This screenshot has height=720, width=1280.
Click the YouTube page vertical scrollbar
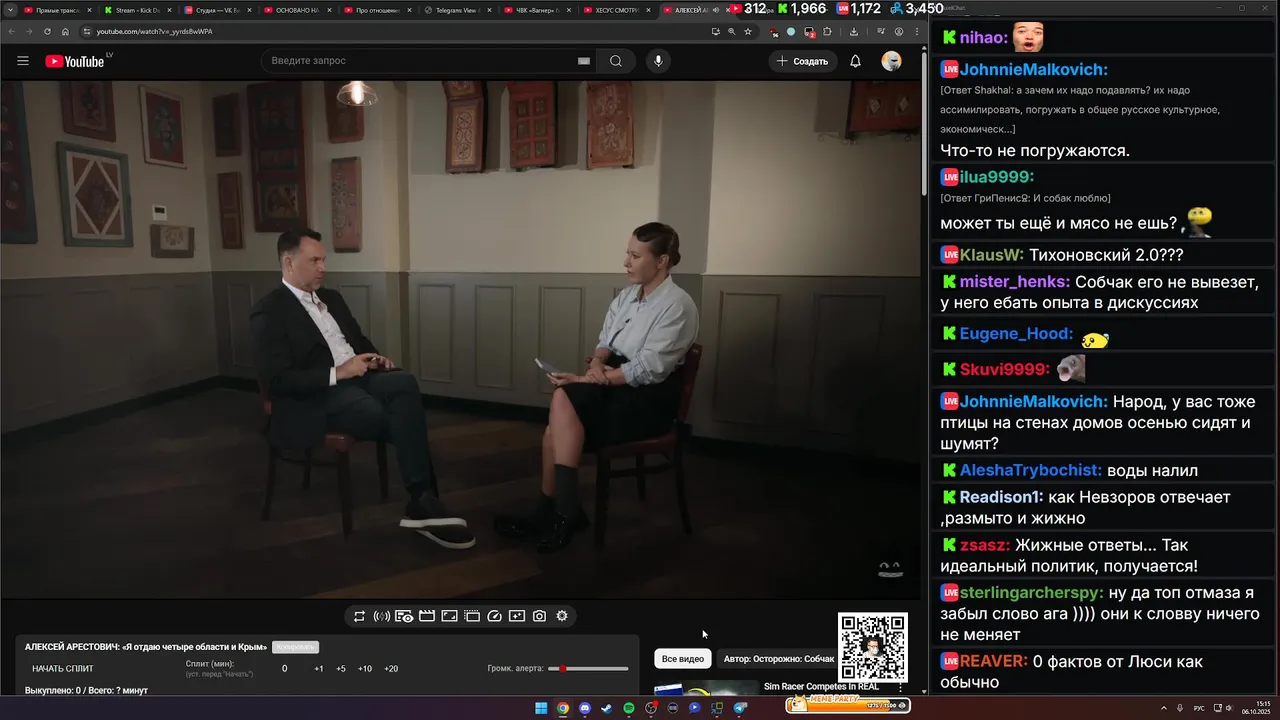point(924,125)
